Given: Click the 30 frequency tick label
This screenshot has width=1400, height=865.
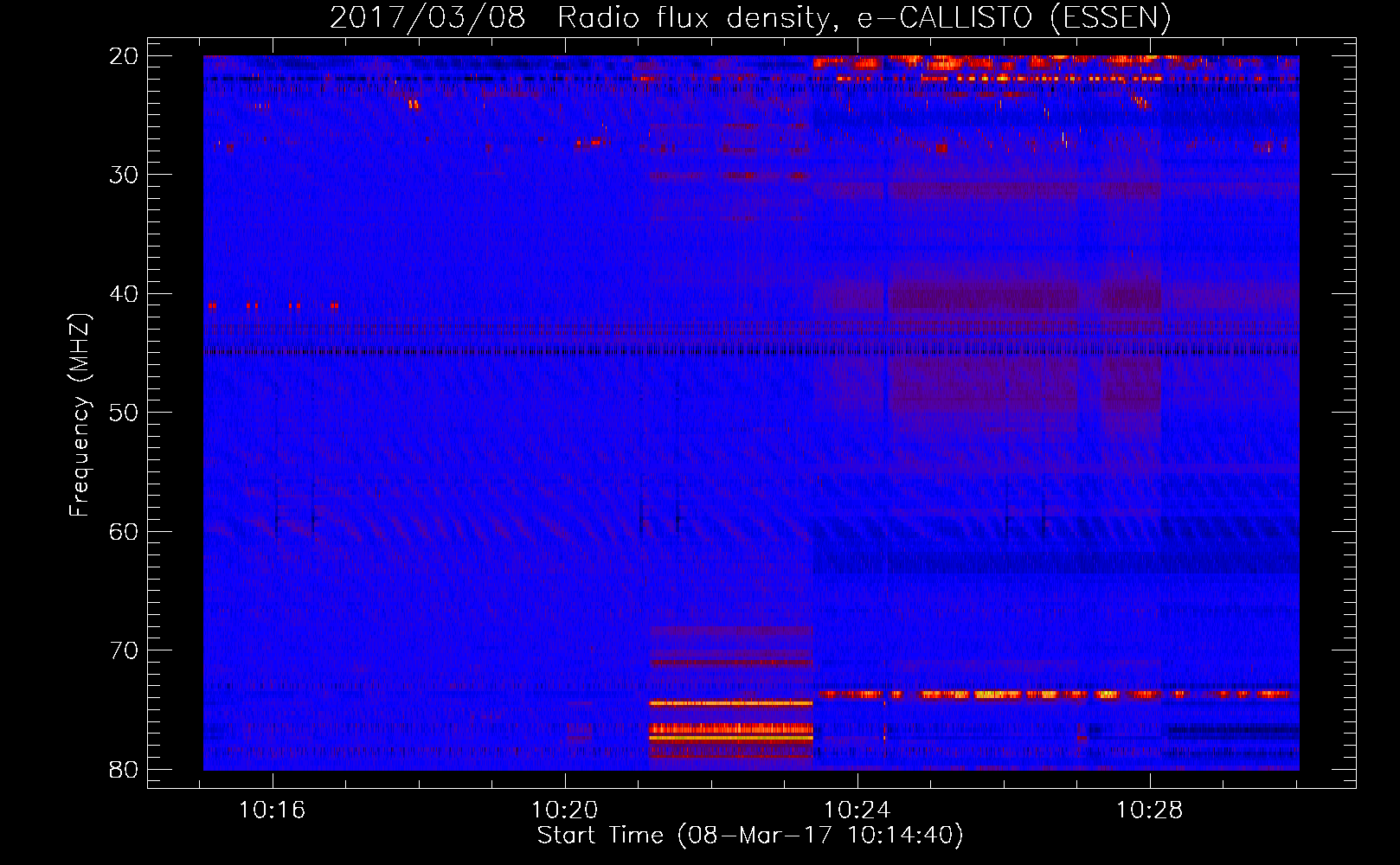Looking at the screenshot, I should point(124,175).
